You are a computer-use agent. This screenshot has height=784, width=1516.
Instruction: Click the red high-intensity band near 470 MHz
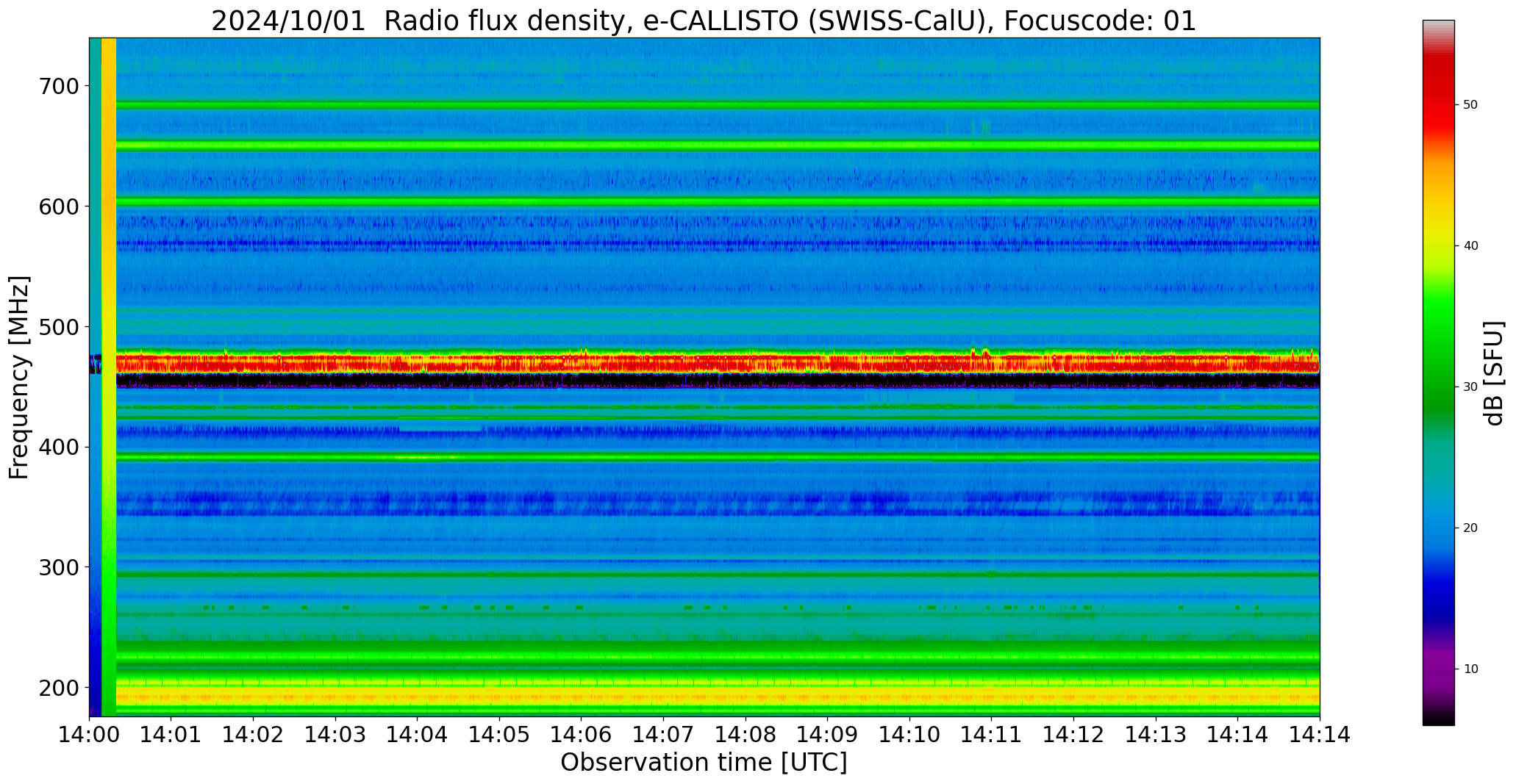pyautogui.click(x=718, y=362)
